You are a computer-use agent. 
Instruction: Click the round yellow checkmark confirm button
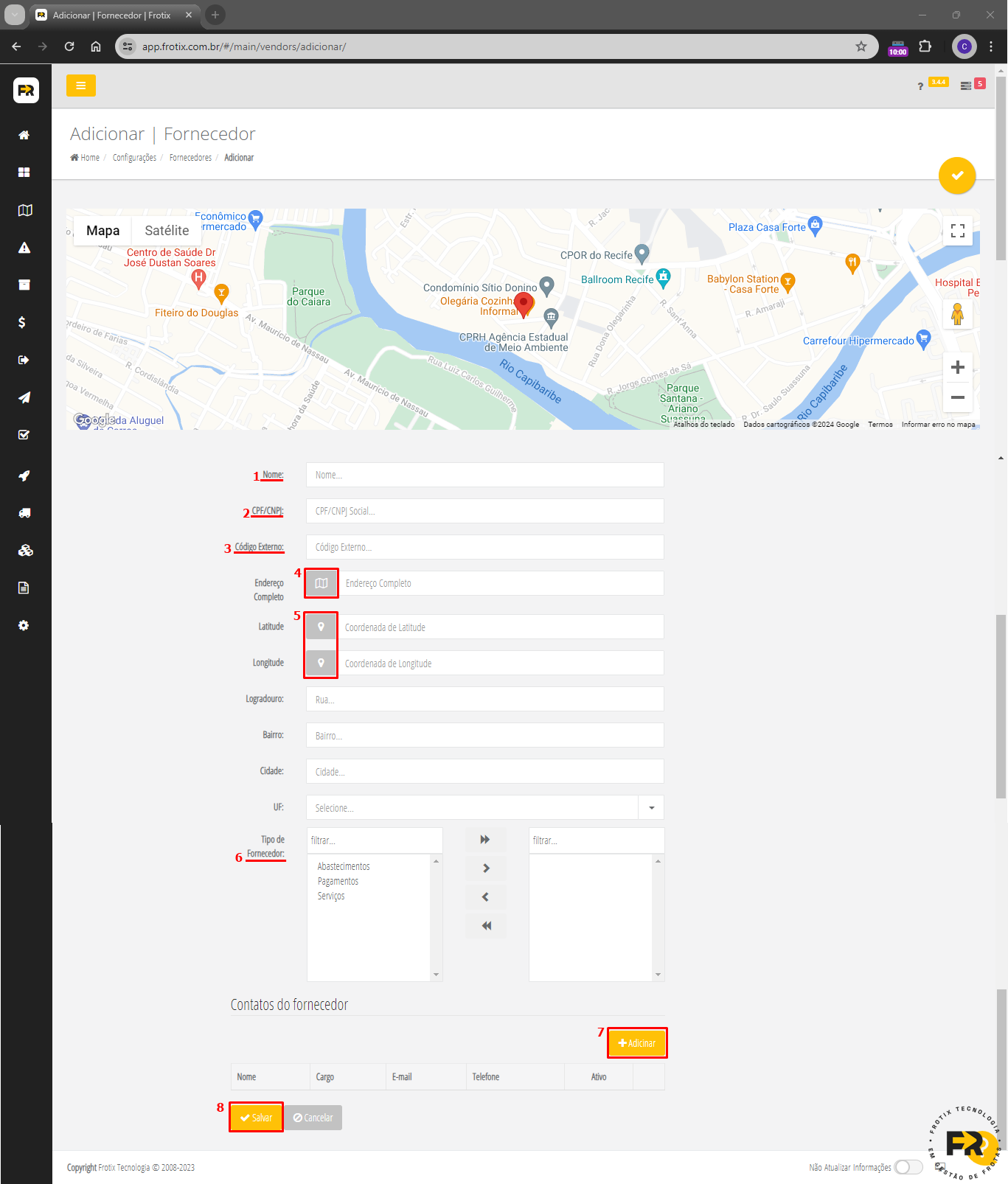coord(956,175)
